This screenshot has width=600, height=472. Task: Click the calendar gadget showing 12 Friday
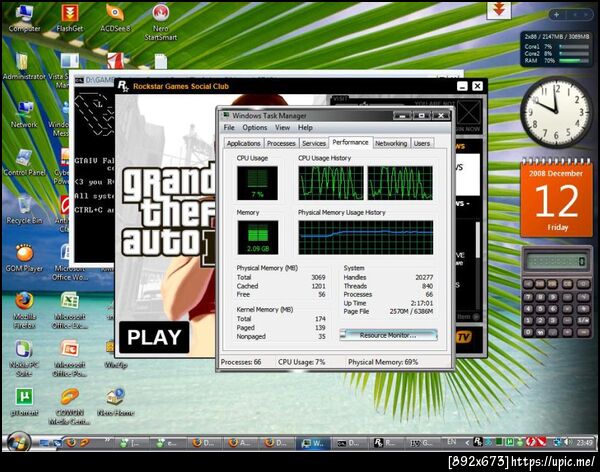[556, 199]
